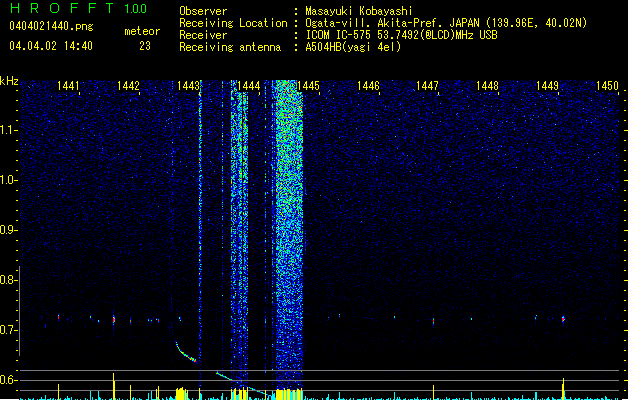Click the 1446 time axis marker
Viewport: 629px width, 400px height.
point(368,85)
